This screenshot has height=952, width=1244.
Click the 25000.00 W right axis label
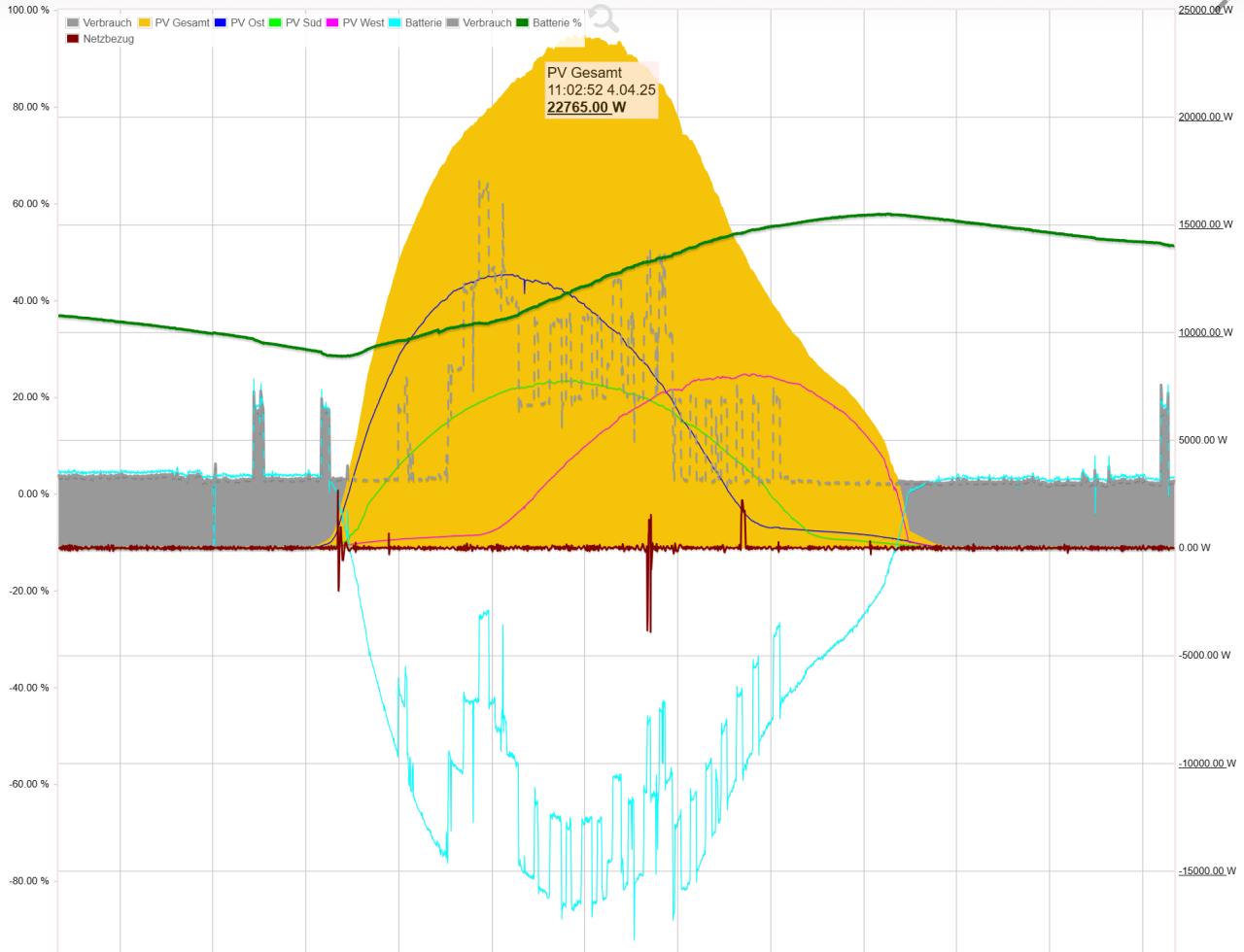(x=1205, y=10)
